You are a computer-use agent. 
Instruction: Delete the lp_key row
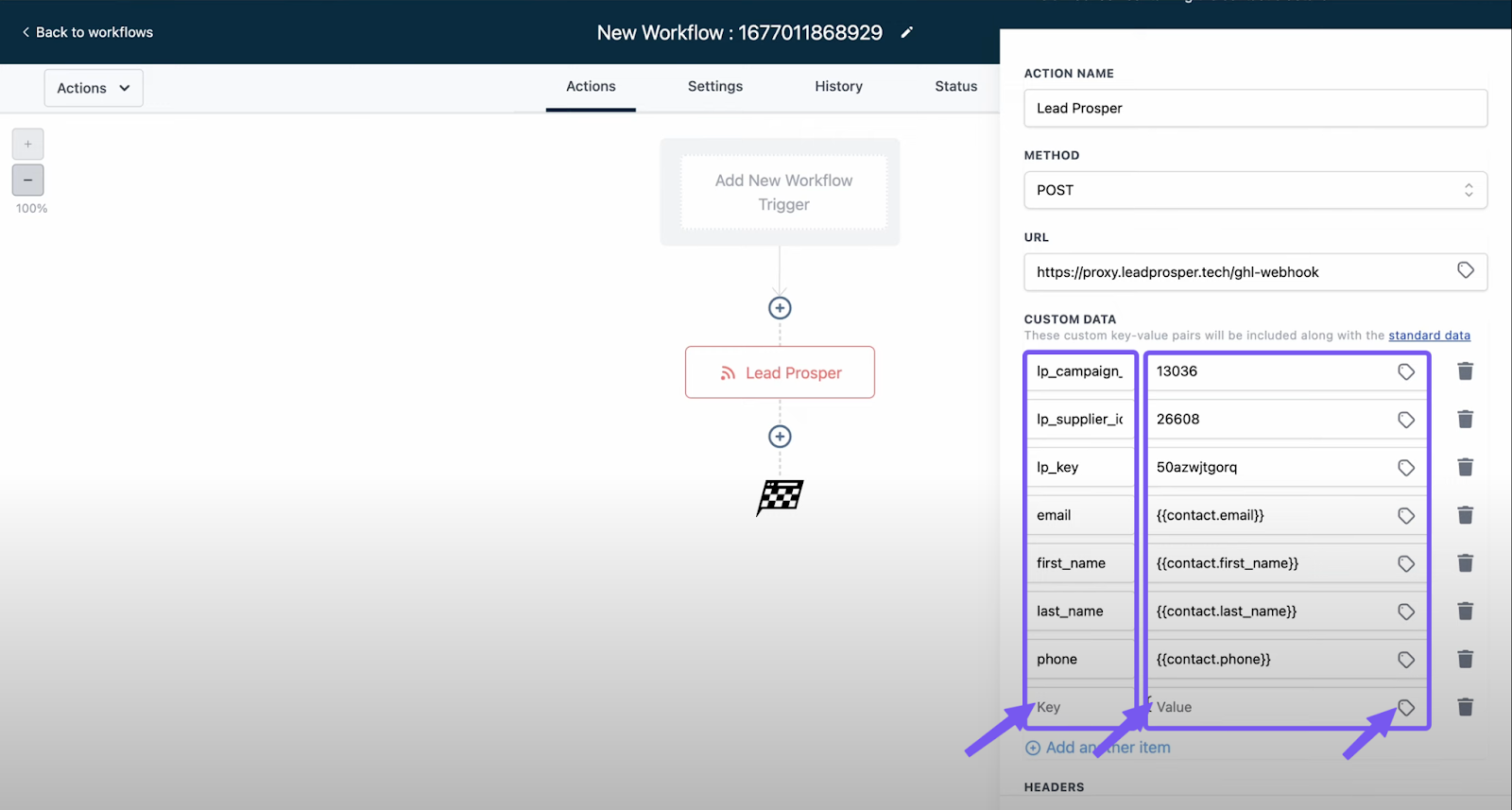1466,468
